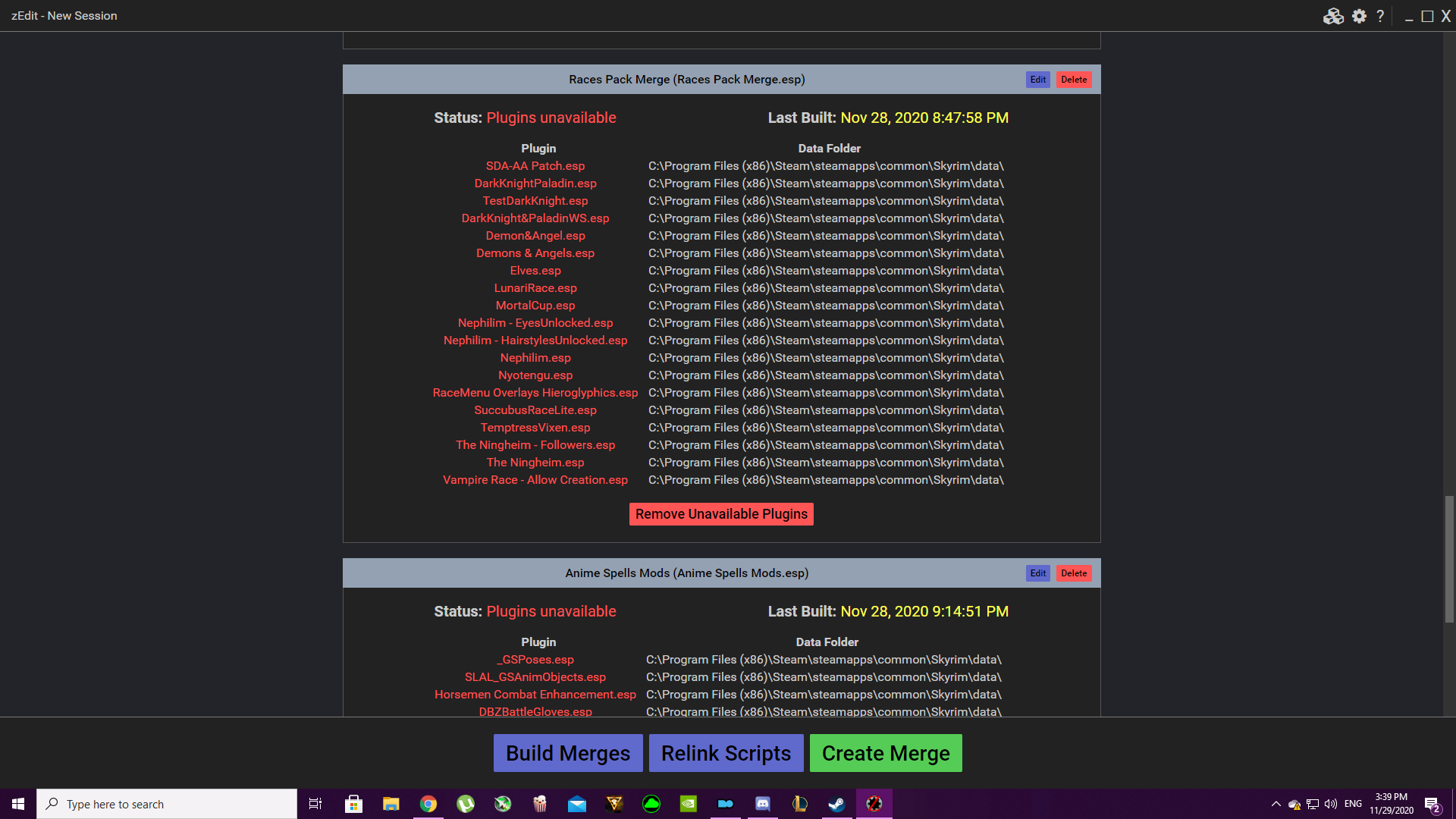Select Vampire Race - Allow Creation.esp
The height and width of the screenshot is (819, 1456).
click(x=535, y=480)
